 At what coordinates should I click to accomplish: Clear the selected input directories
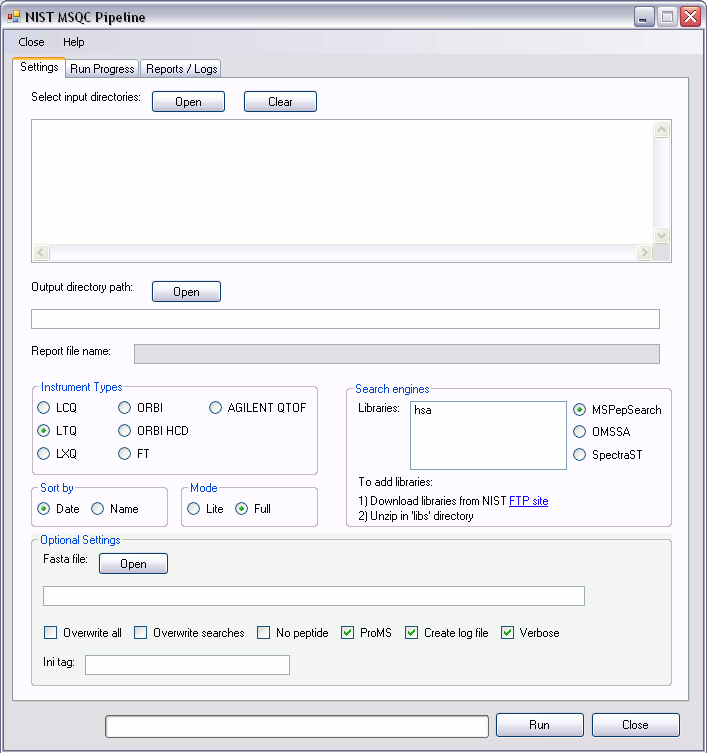(280, 102)
